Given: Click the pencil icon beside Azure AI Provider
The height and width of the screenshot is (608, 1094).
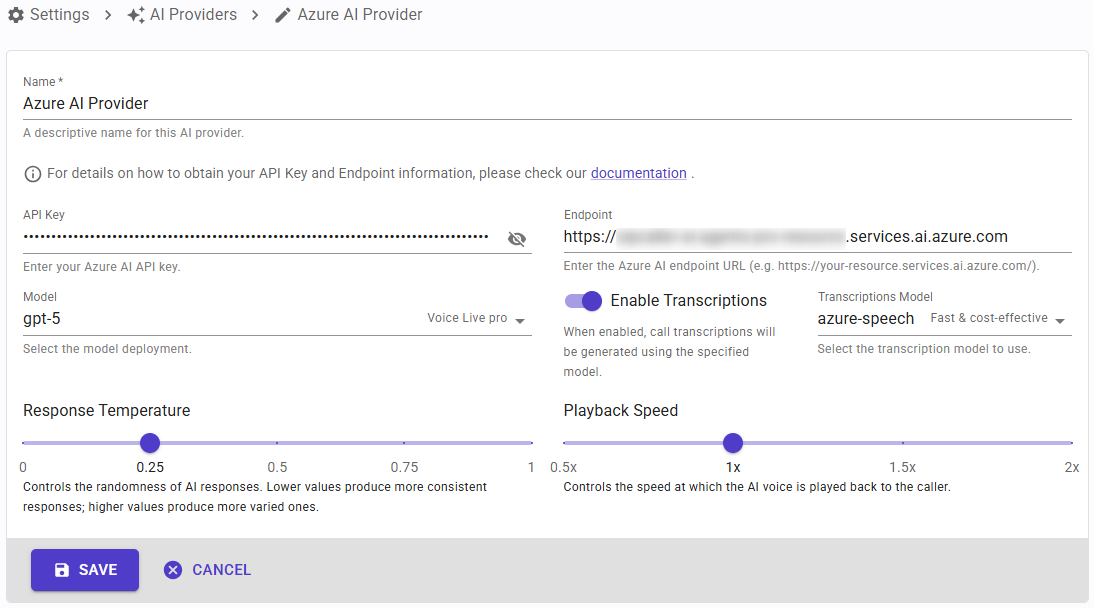Looking at the screenshot, I should pyautogui.click(x=283, y=15).
